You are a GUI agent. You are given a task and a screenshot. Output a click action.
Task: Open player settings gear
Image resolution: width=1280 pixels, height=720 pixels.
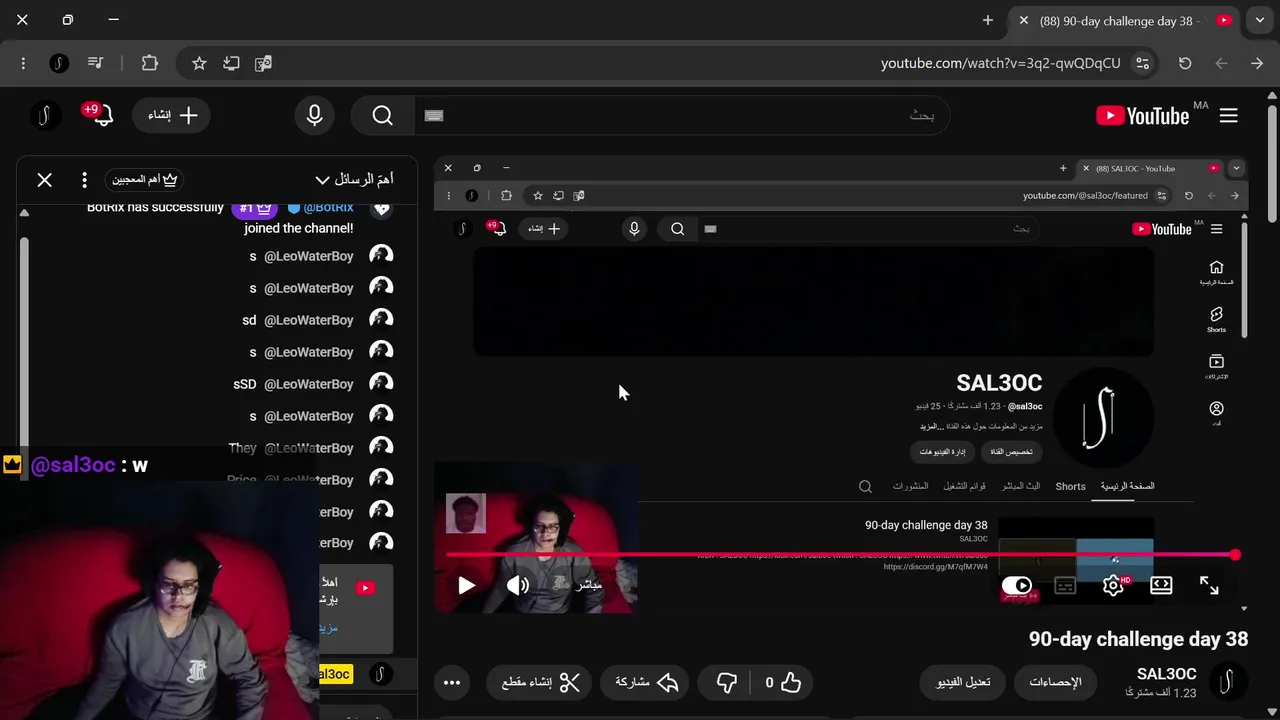(x=1113, y=586)
